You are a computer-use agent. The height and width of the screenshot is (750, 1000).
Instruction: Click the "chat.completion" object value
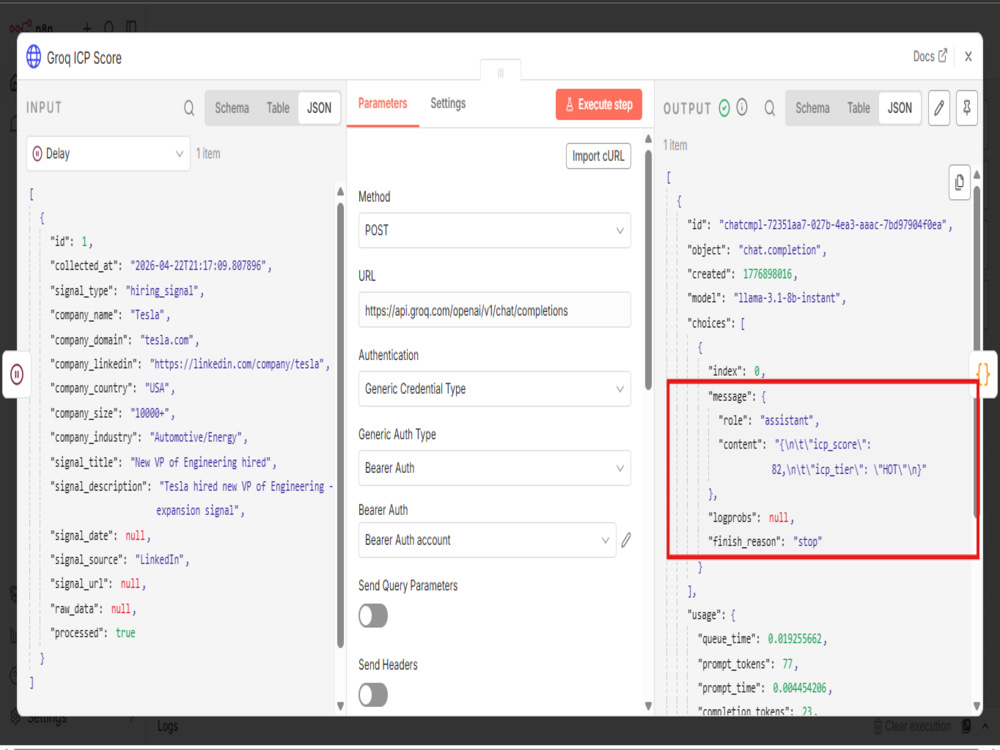(x=782, y=250)
